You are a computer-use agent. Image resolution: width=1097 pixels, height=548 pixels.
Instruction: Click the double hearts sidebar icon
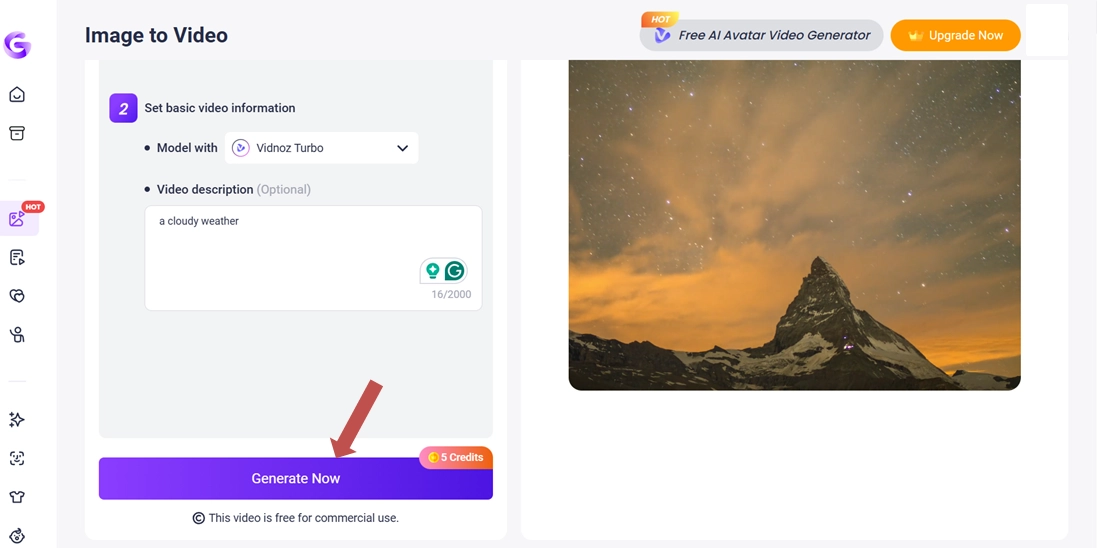click(x=17, y=296)
